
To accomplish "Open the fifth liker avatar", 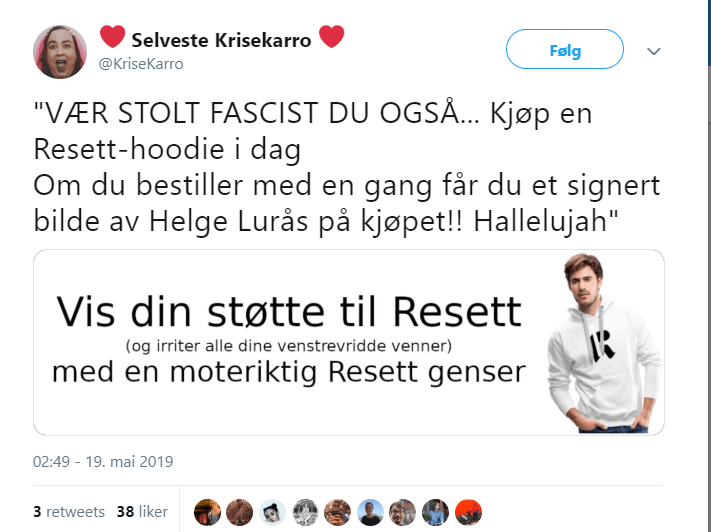I will 337,512.
